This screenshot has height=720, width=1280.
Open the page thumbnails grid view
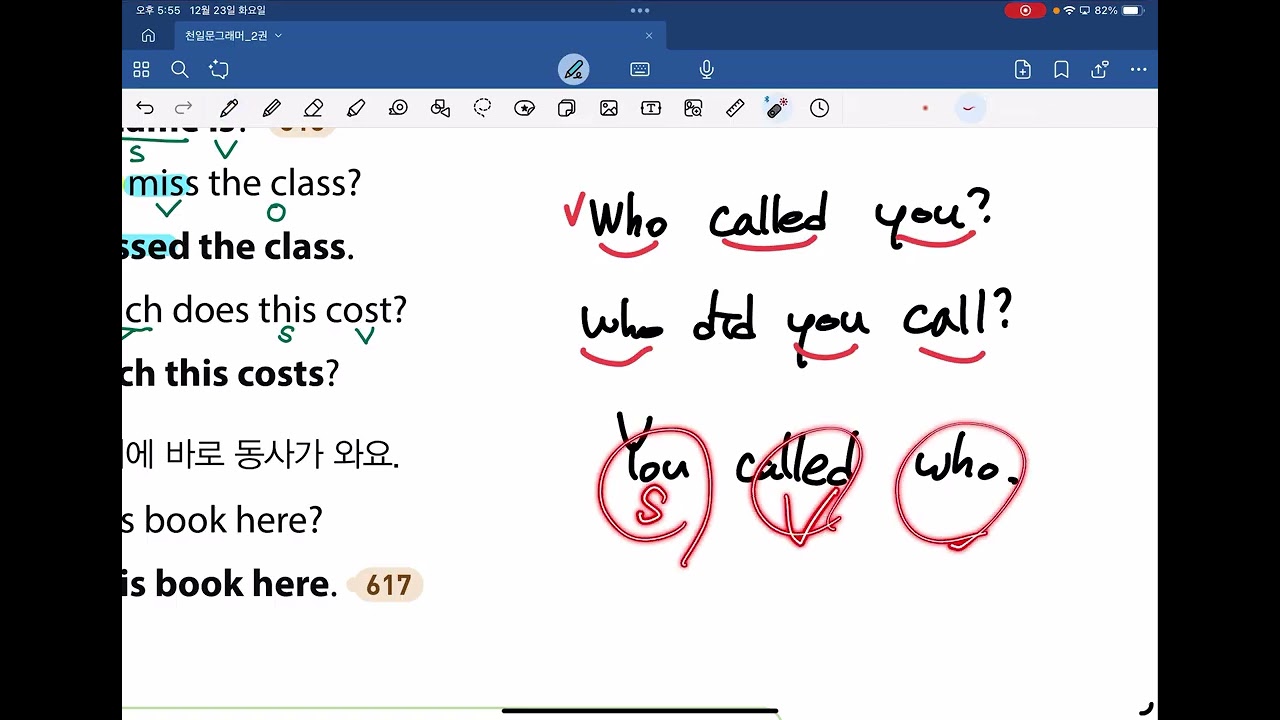[x=141, y=70]
